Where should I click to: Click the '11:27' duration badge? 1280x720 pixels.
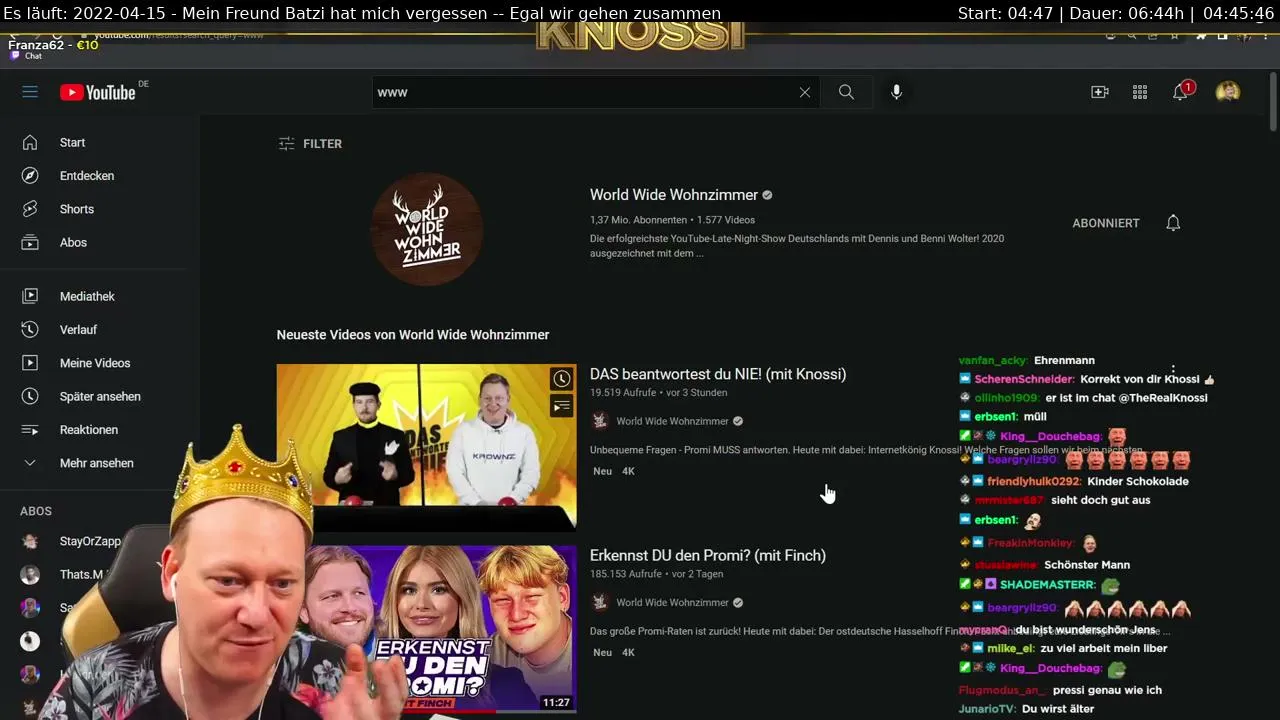[x=556, y=702]
